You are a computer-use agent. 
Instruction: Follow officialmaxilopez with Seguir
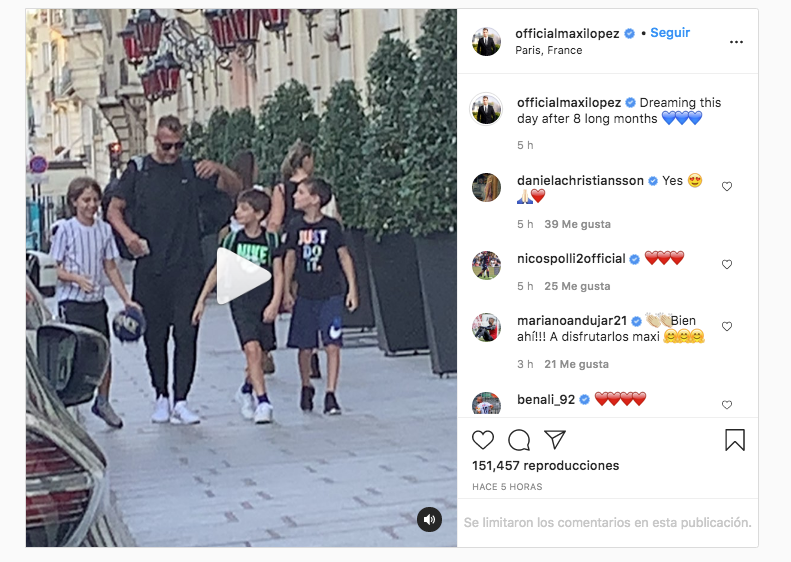click(669, 33)
